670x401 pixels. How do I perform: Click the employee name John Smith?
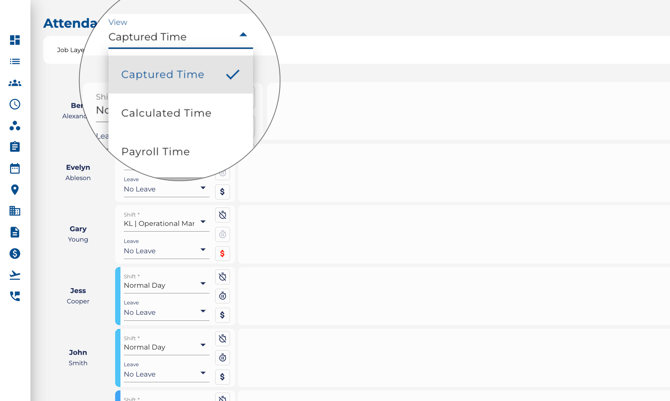[78, 357]
